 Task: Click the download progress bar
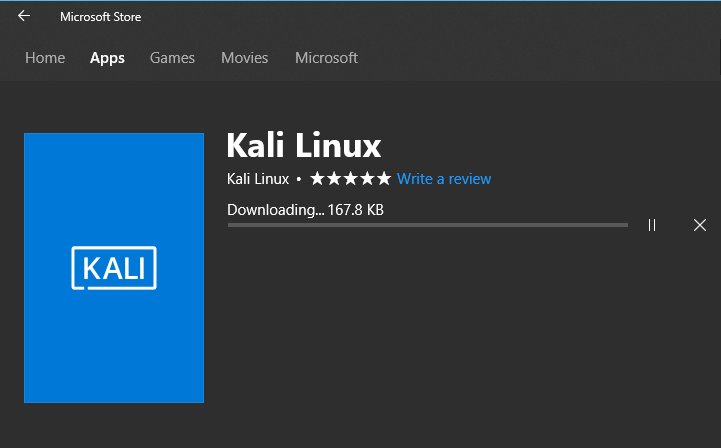tap(428, 225)
